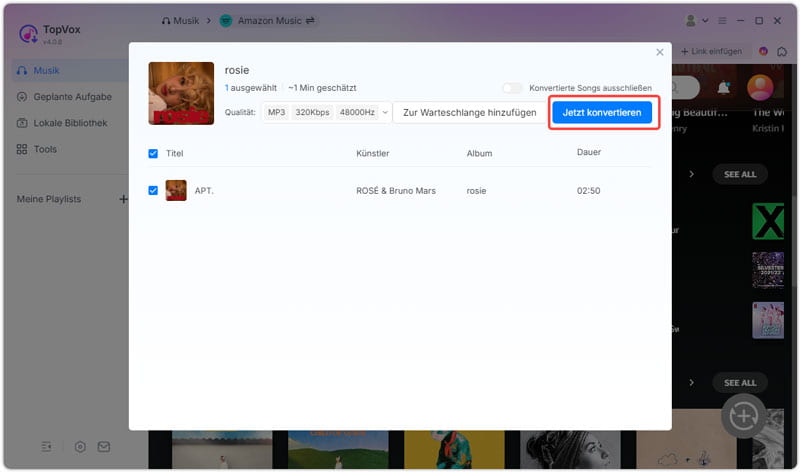The width and height of the screenshot is (800, 472).
Task: Click the 48000Hz quality tag
Action: [x=357, y=112]
